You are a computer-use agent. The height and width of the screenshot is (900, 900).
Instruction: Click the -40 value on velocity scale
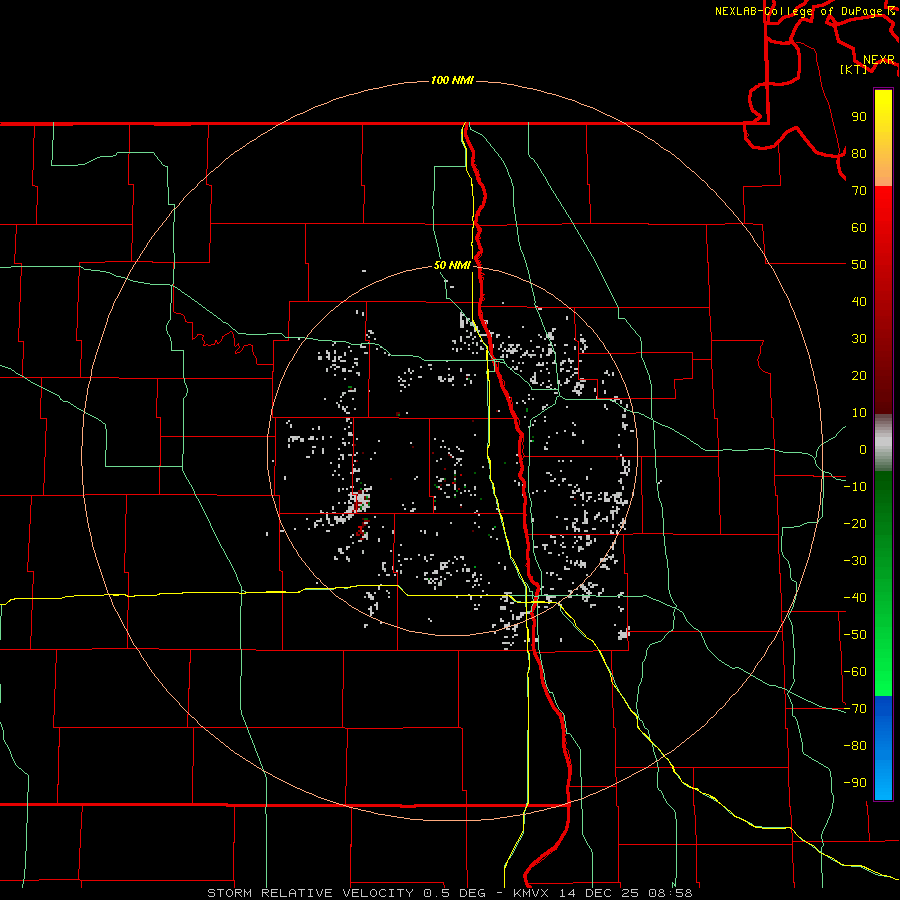[x=855, y=598]
